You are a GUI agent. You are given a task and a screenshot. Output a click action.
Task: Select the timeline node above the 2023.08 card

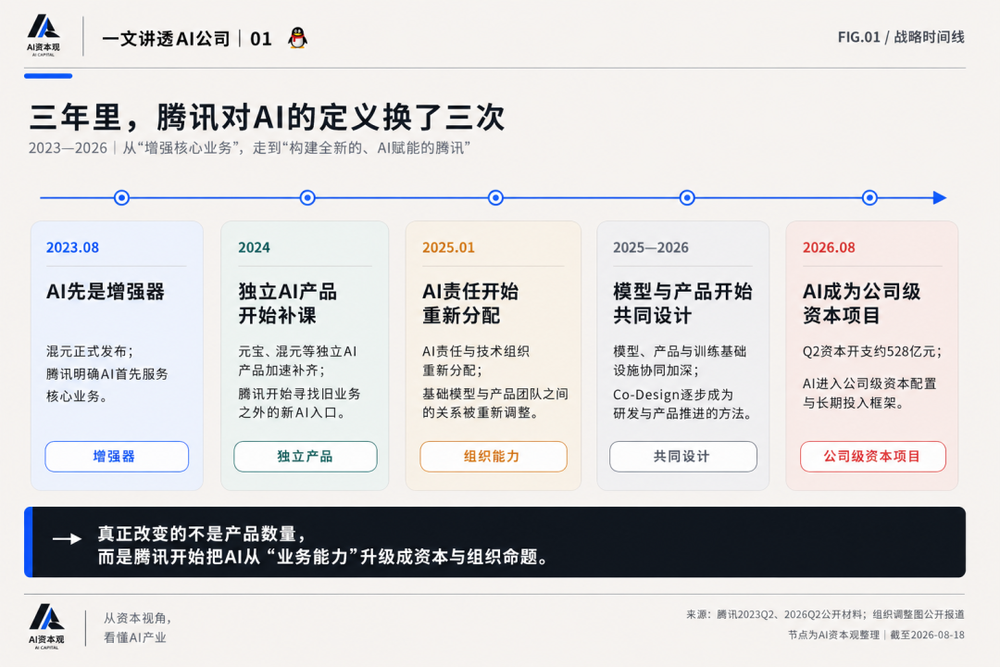[x=121, y=198]
